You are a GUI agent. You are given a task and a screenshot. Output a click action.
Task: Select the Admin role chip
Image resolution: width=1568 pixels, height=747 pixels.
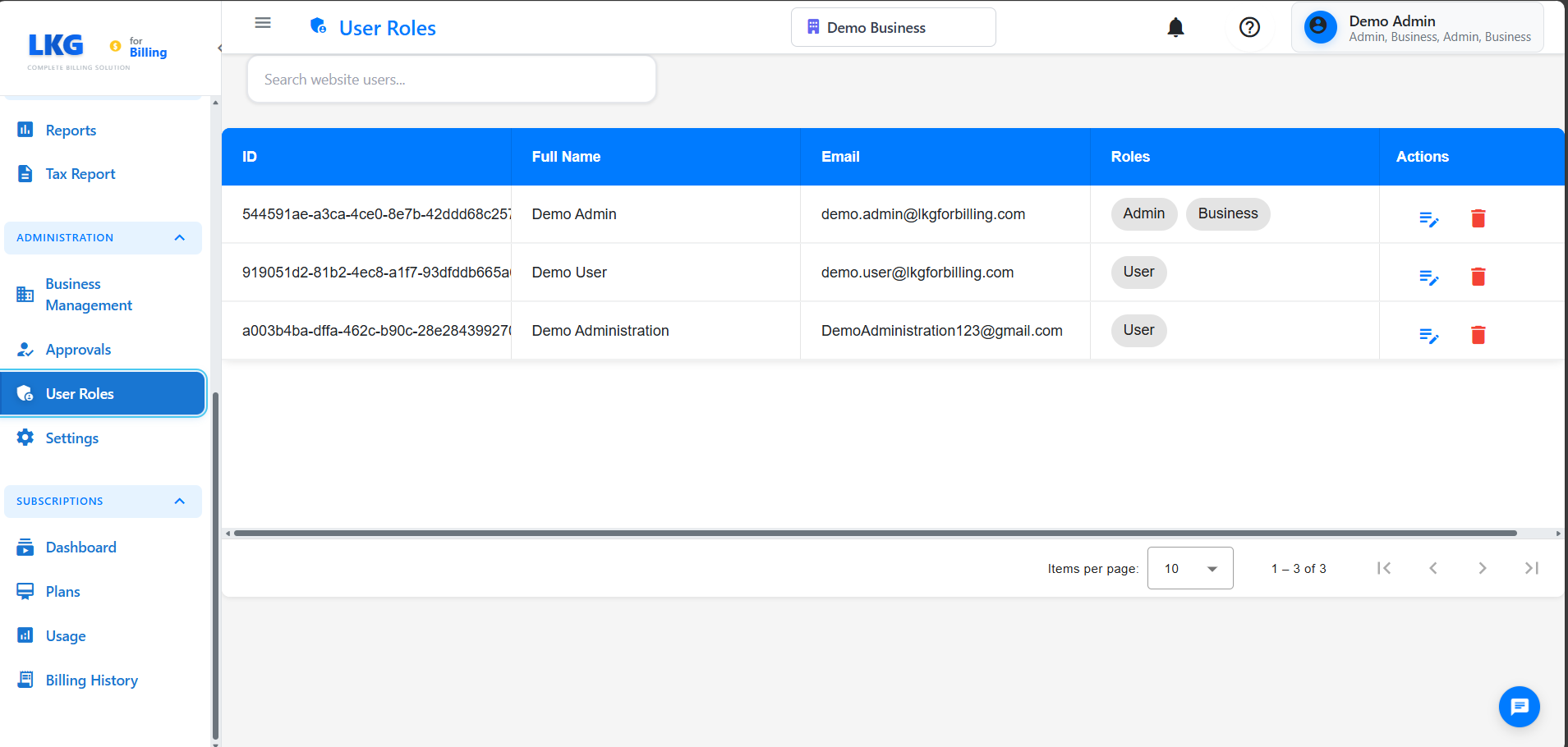point(1143,213)
